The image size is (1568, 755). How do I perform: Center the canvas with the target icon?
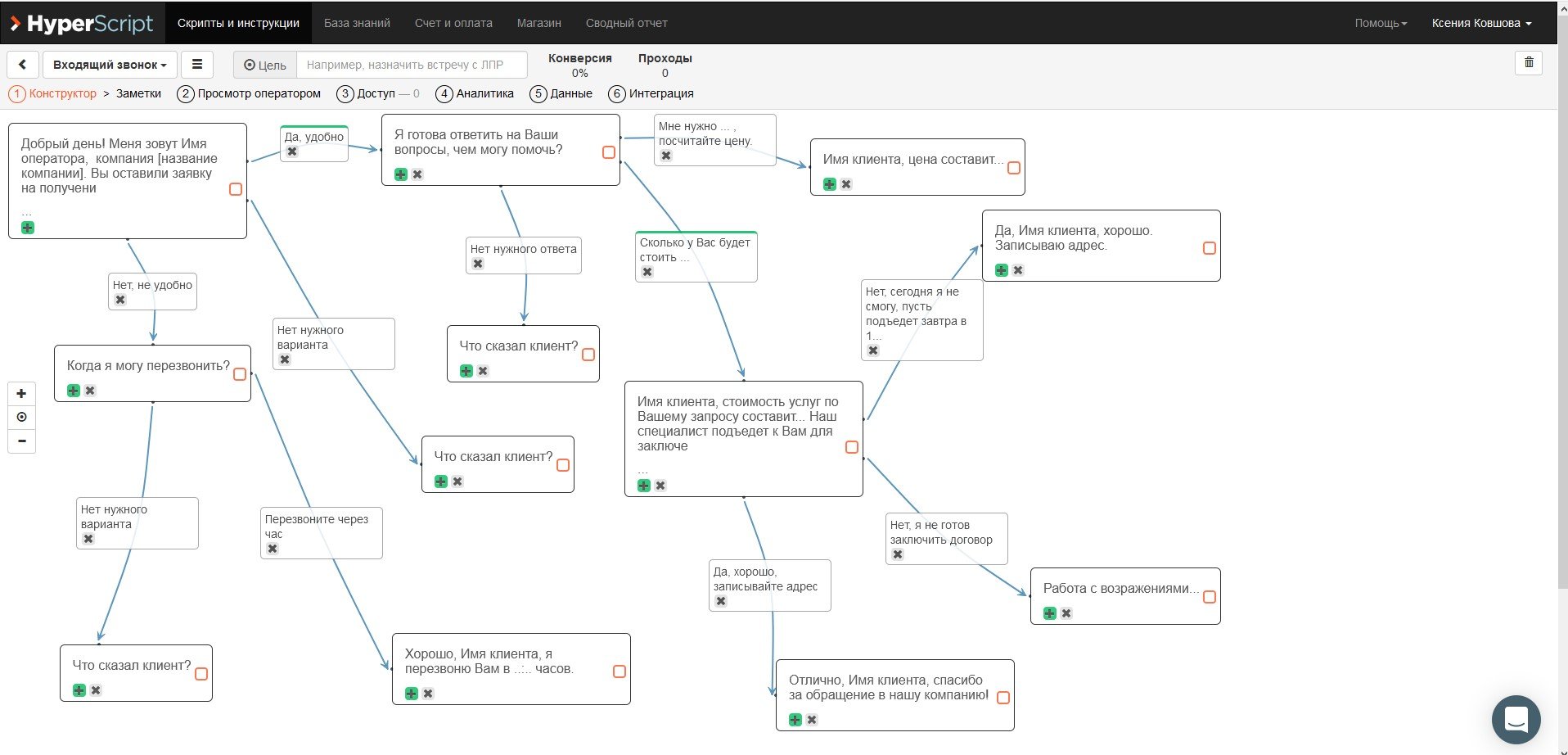click(x=21, y=417)
